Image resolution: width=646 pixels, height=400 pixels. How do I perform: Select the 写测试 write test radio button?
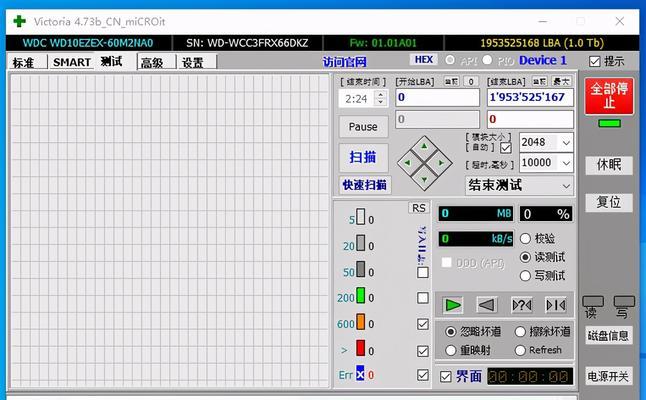tap(526, 275)
